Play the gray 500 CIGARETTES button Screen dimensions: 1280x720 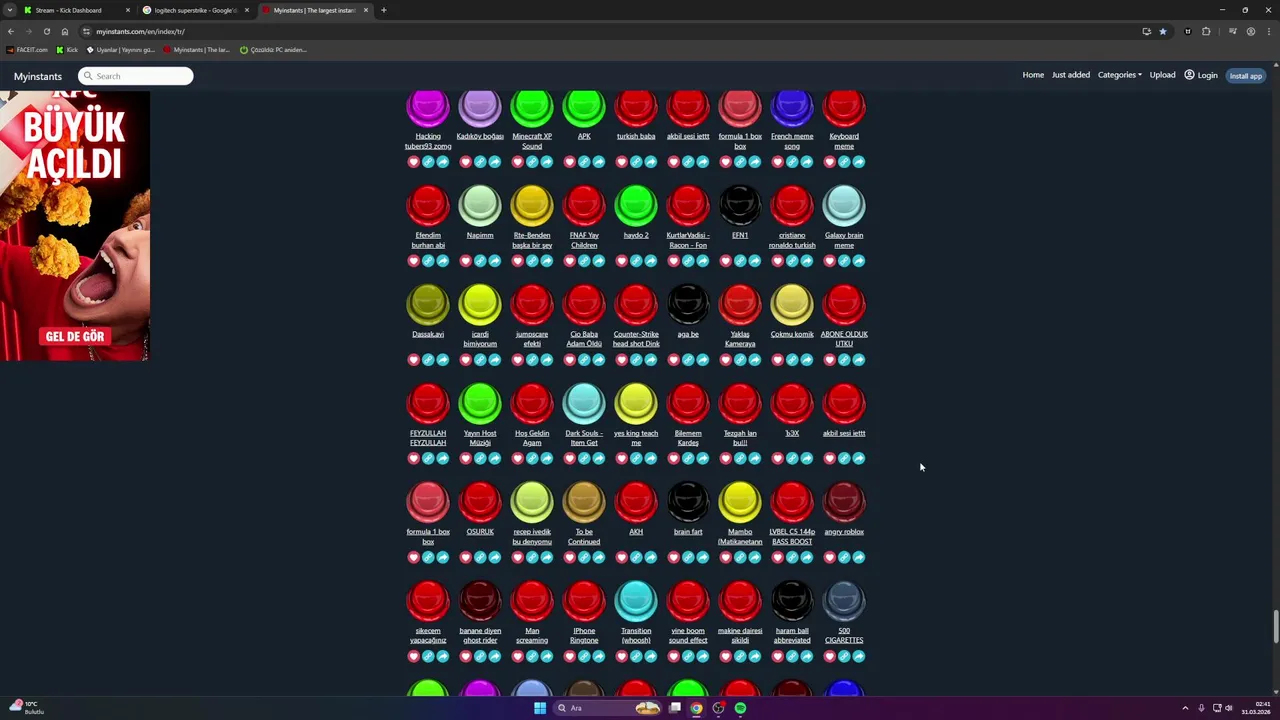[x=844, y=601]
